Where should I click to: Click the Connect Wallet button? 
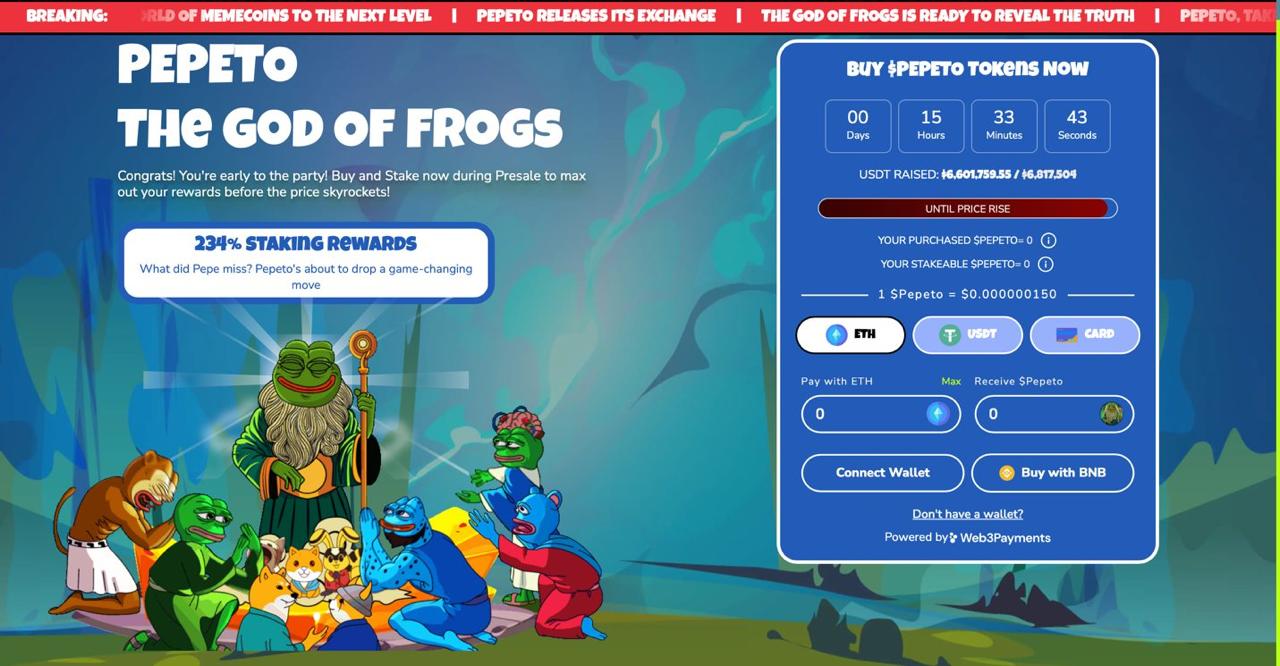(883, 473)
